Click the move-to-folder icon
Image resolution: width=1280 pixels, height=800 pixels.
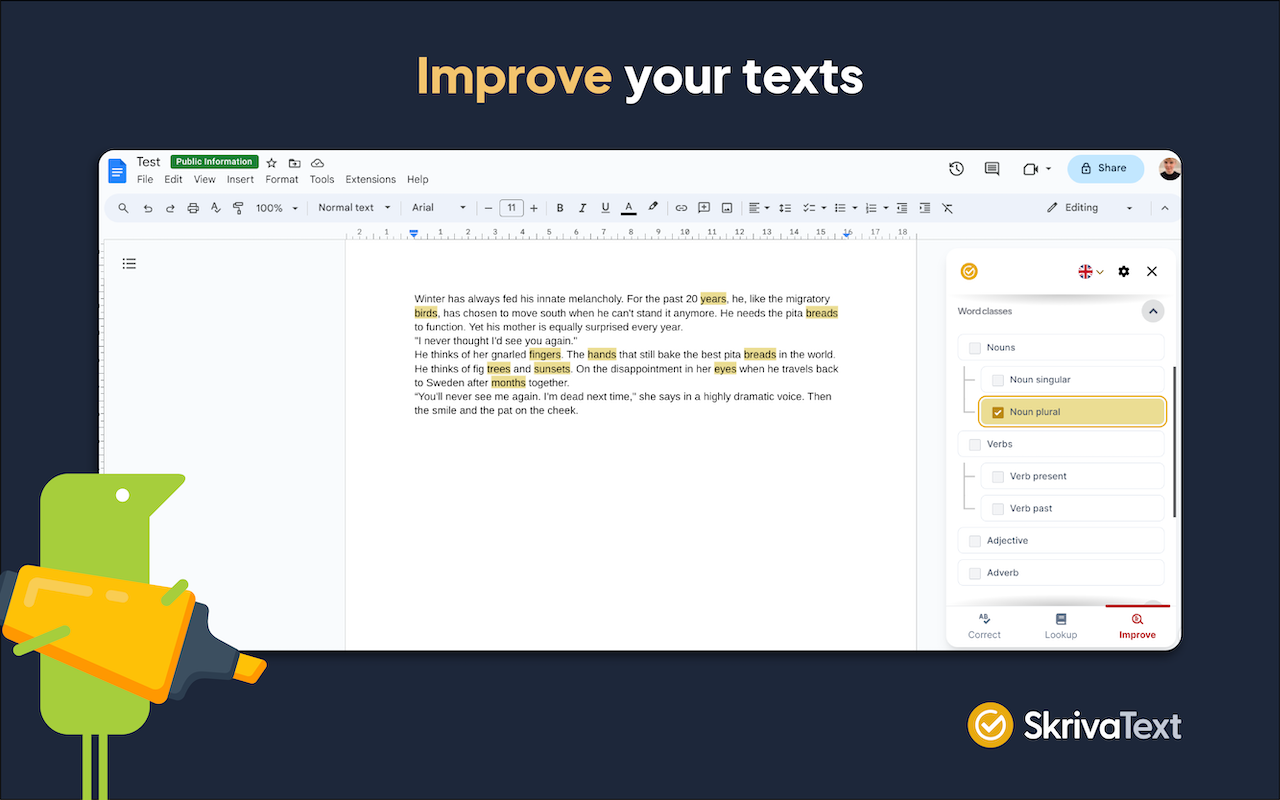point(294,163)
